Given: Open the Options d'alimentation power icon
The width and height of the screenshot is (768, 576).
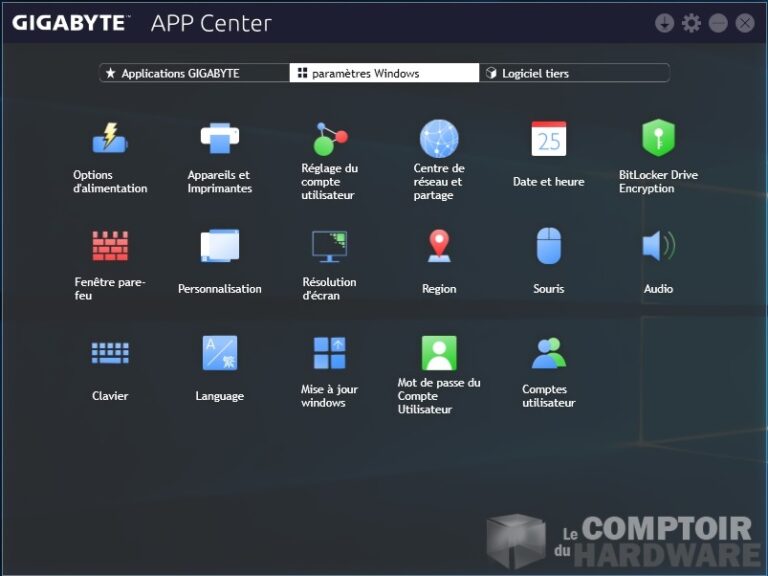Looking at the screenshot, I should coord(110,138).
